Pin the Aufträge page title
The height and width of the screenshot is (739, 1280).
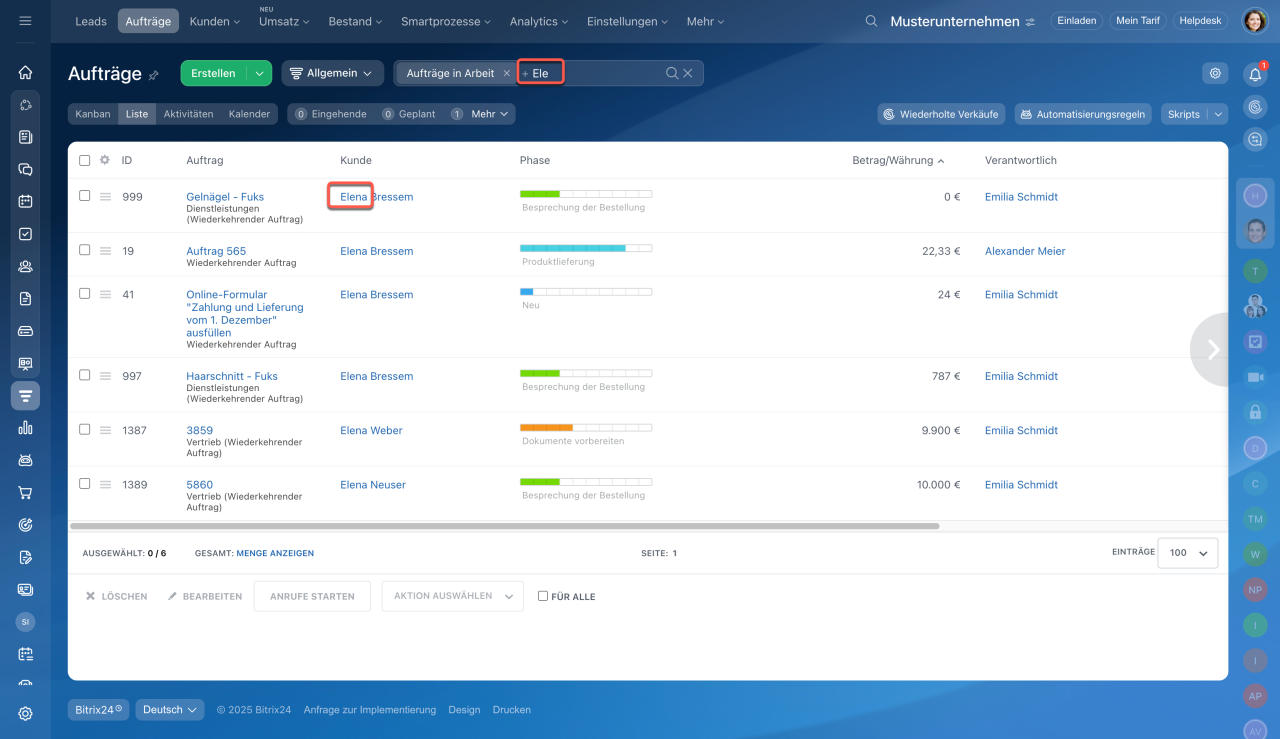[x=154, y=75]
